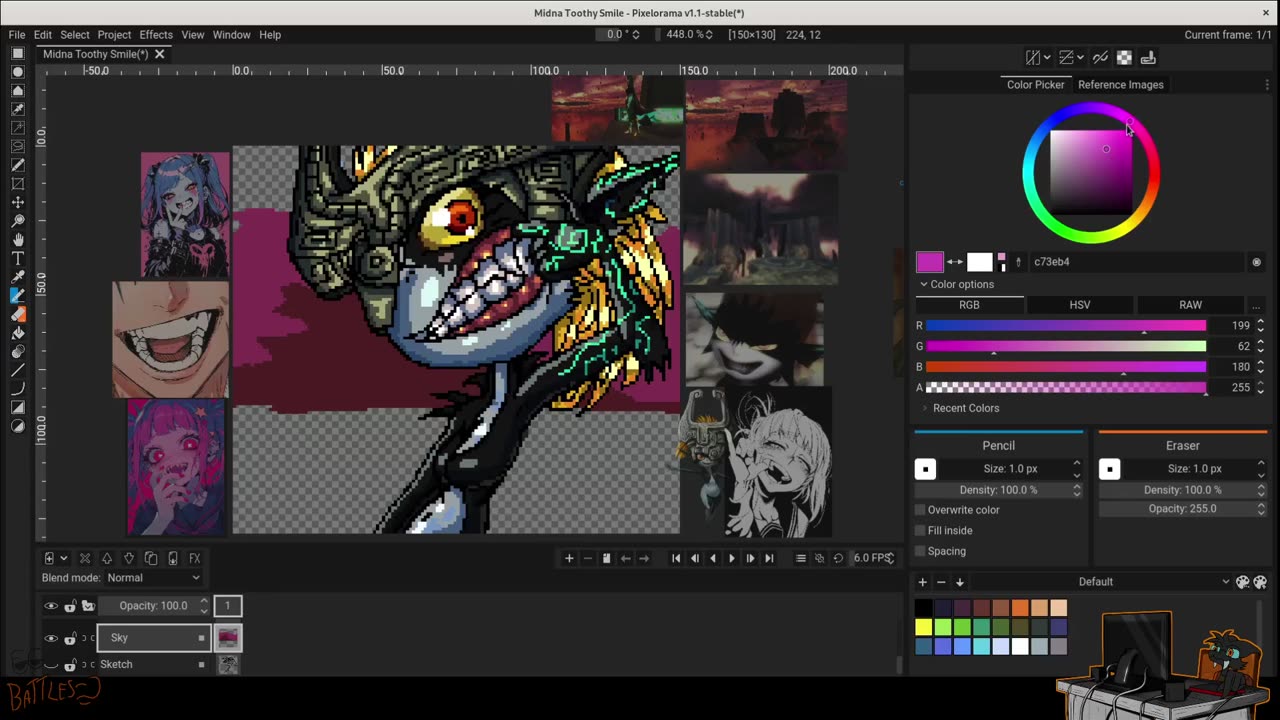Select the Move tool
Screen dimensions: 1280x720
tap(18, 203)
